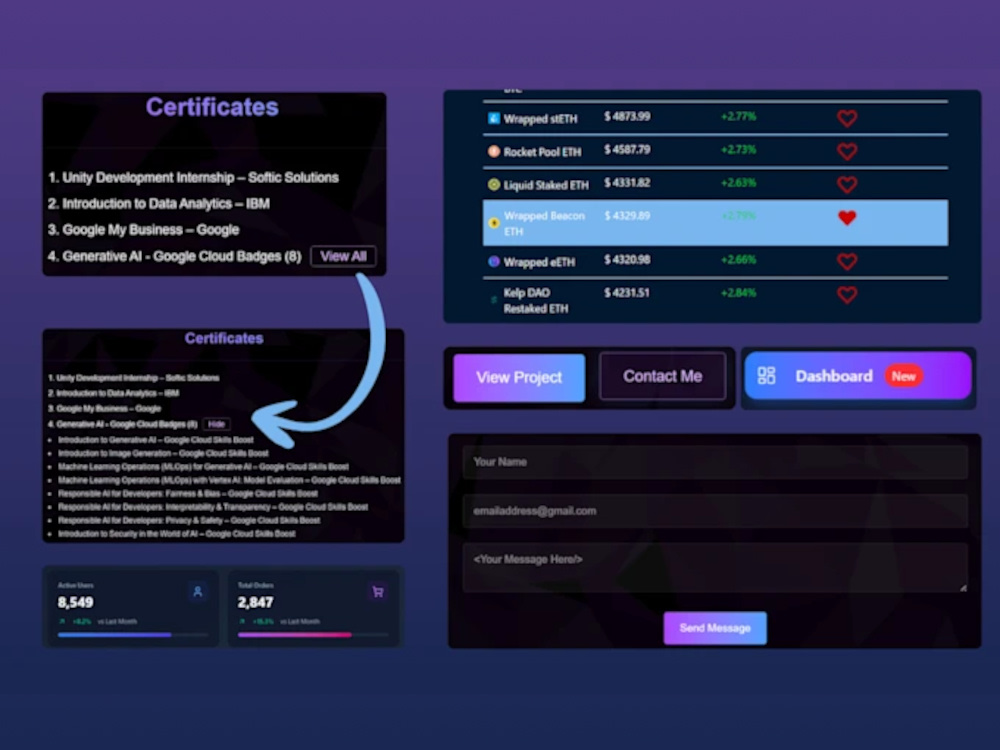Click the +2.73% change value
Viewport: 1000px width, 750px height.
click(x=738, y=149)
